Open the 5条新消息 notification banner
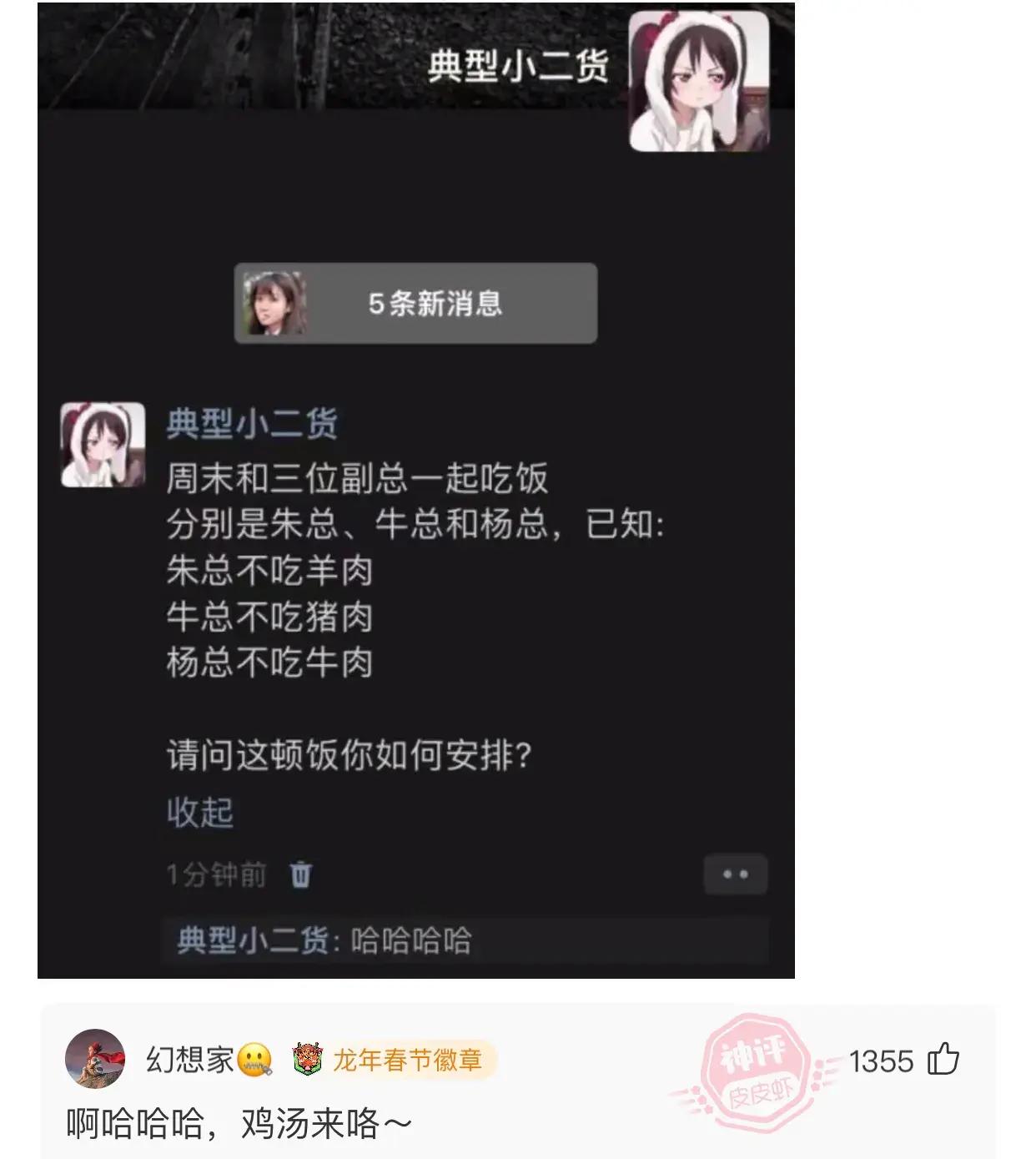The width and height of the screenshot is (1036, 1159). coord(415,303)
